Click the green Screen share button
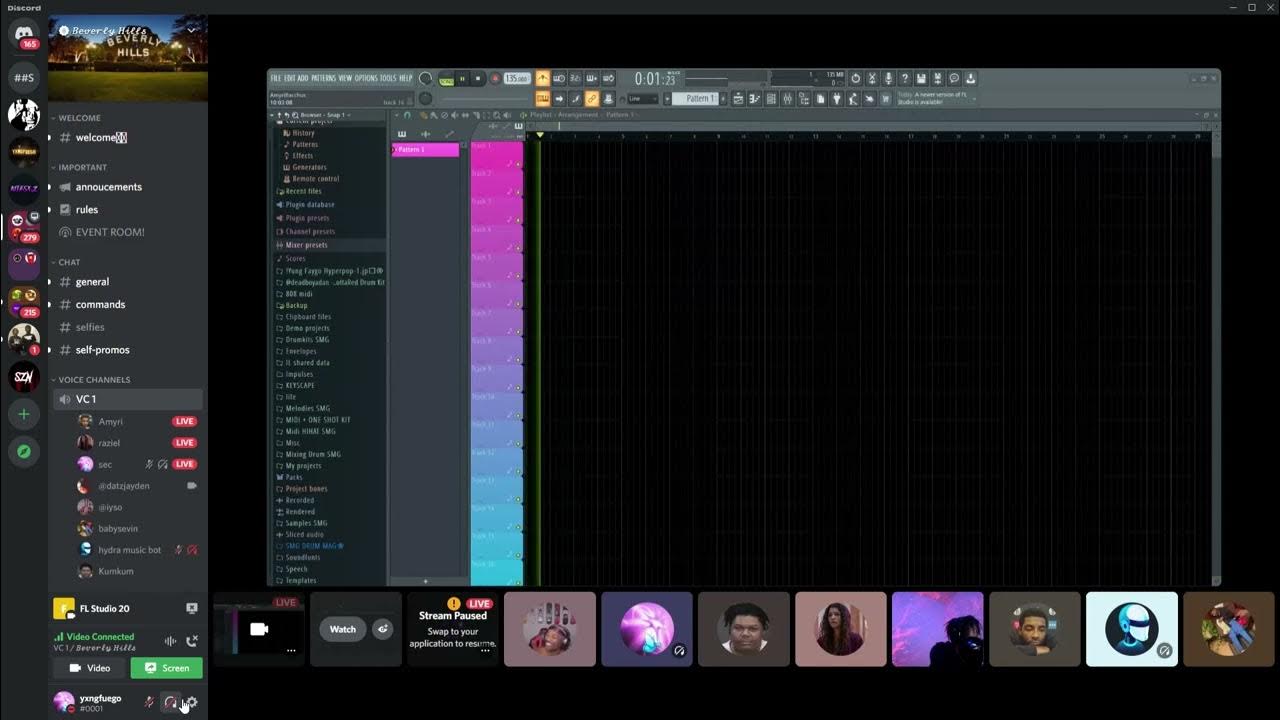This screenshot has height=720, width=1280. click(x=166, y=668)
